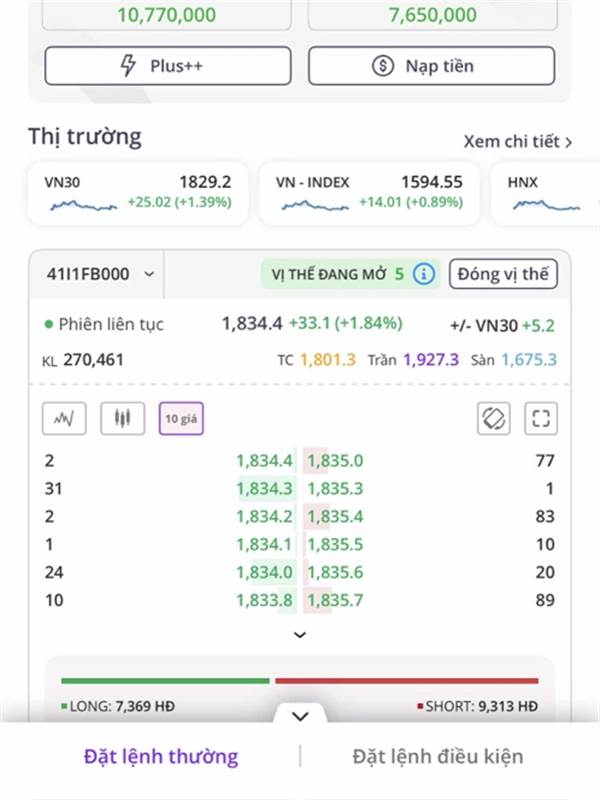Open the HNX index card
The height and width of the screenshot is (800, 600).
click(545, 193)
